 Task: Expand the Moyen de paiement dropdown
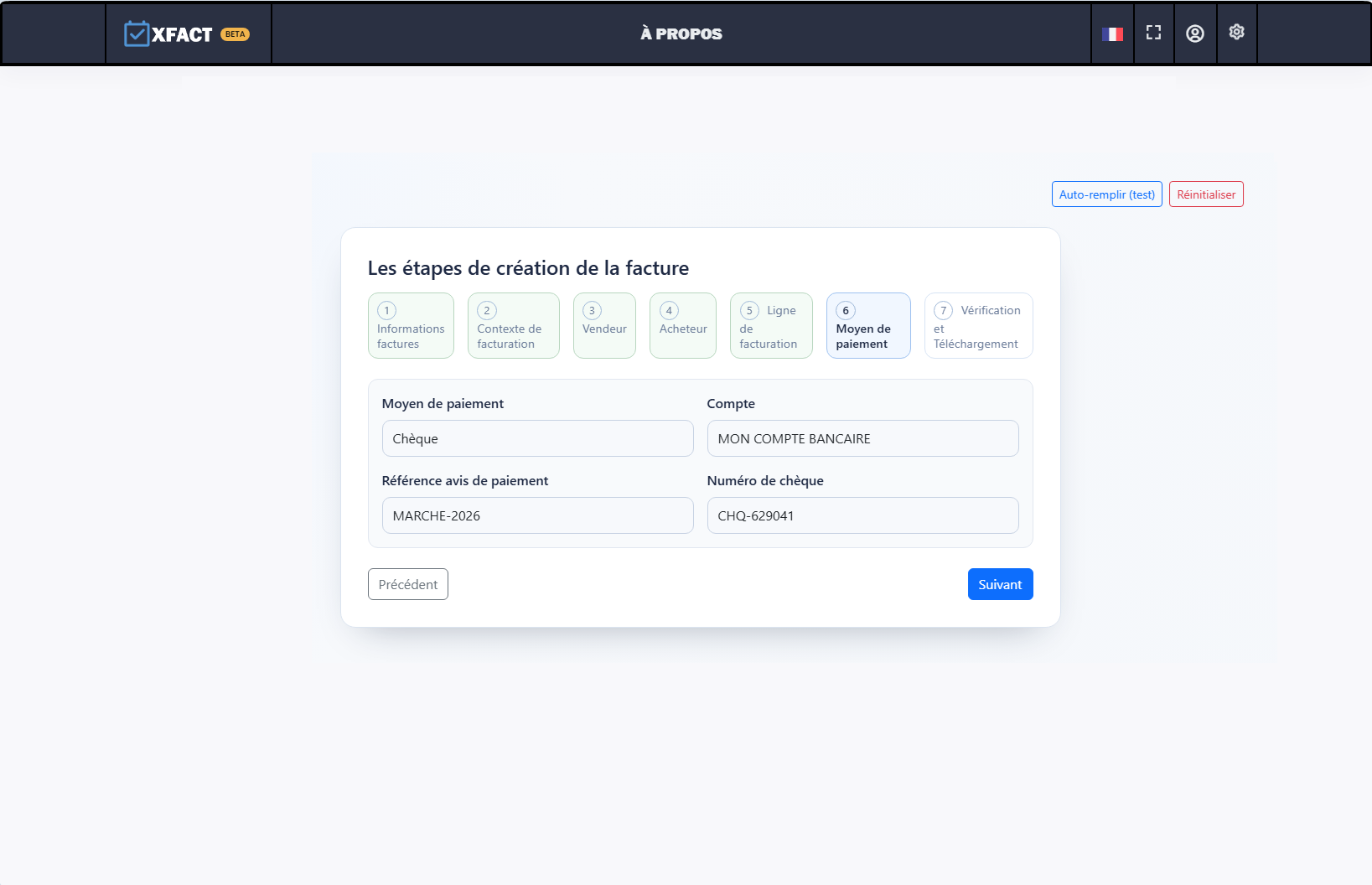[537, 438]
